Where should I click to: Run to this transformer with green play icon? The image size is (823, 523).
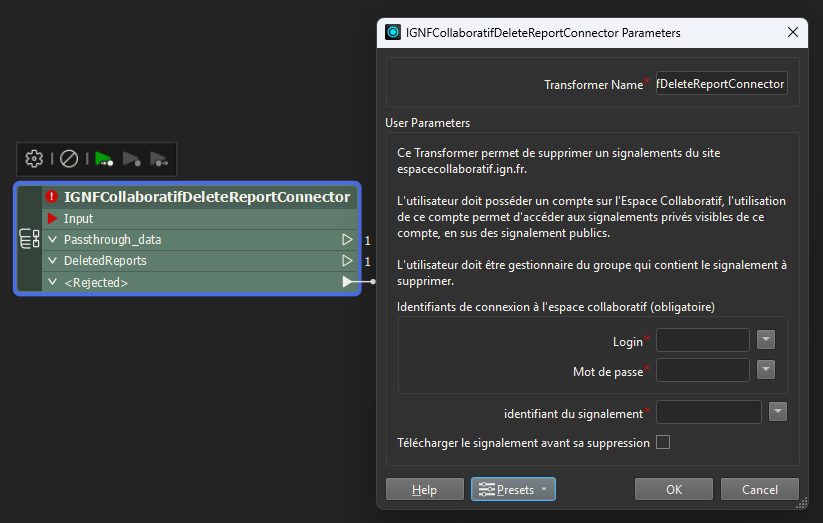[x=104, y=159]
